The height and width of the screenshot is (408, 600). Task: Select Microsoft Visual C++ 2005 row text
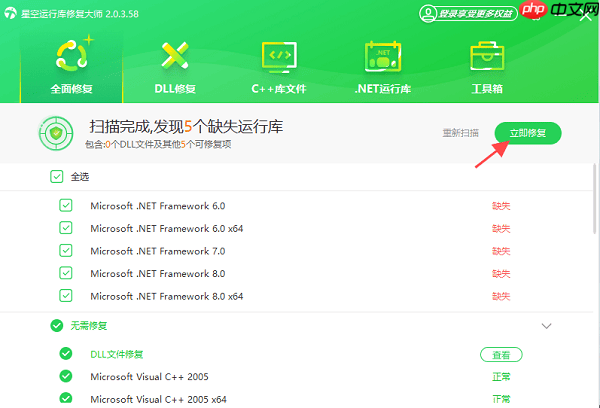click(x=149, y=377)
